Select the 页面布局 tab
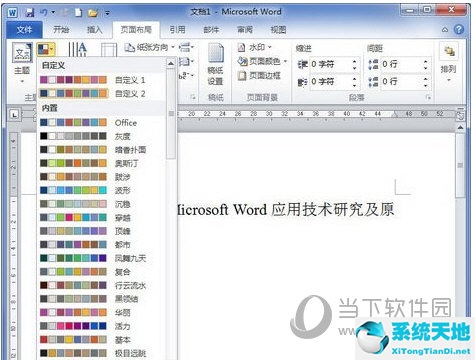 (136, 30)
